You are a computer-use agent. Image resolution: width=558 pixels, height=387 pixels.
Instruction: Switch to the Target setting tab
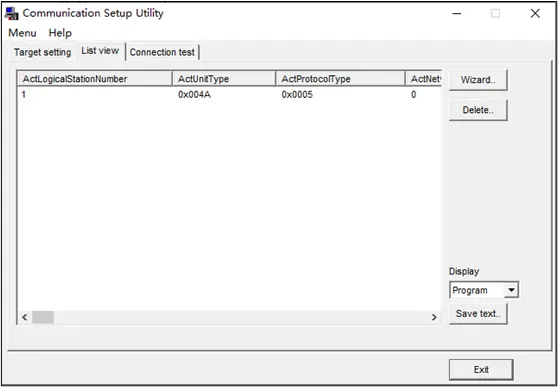[42, 52]
